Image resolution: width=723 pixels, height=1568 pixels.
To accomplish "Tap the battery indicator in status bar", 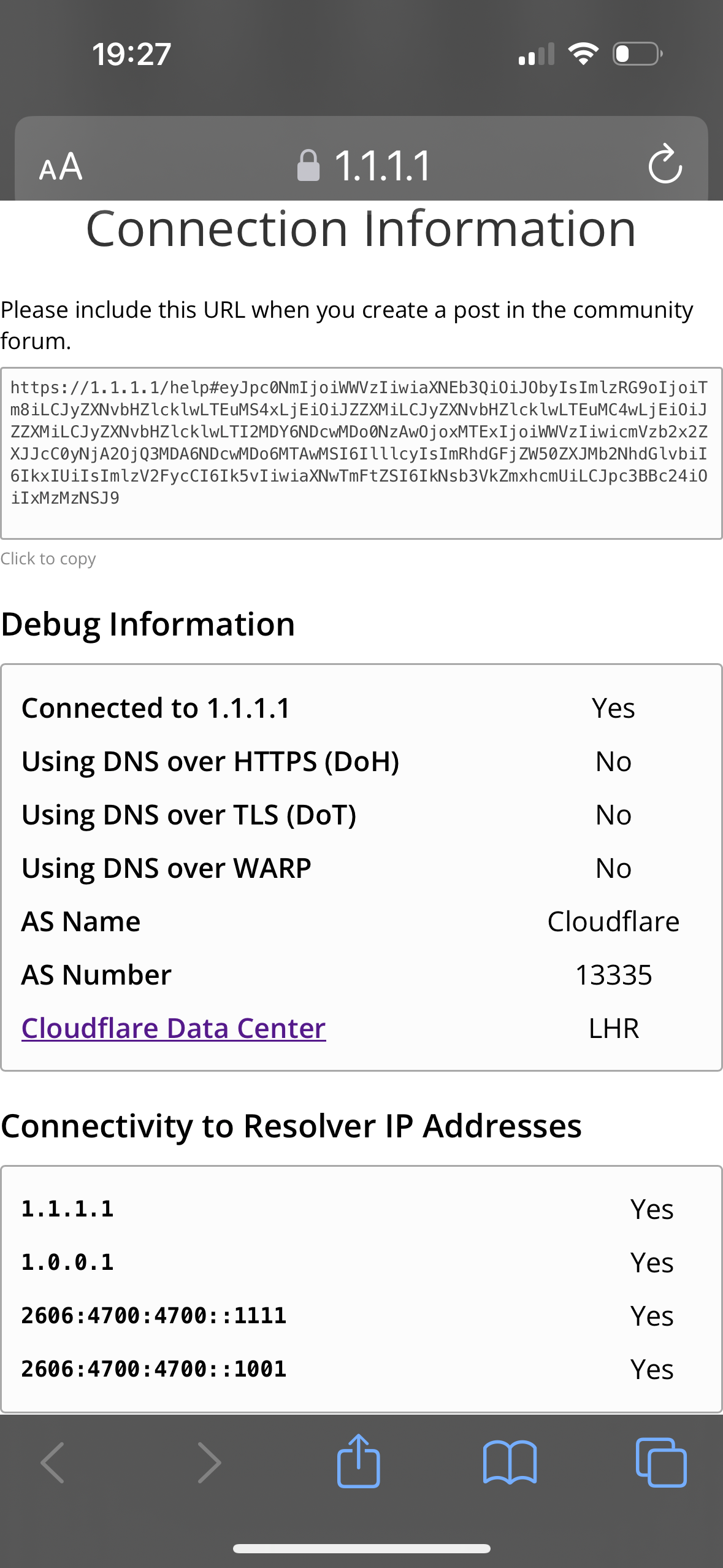I will pos(638,54).
